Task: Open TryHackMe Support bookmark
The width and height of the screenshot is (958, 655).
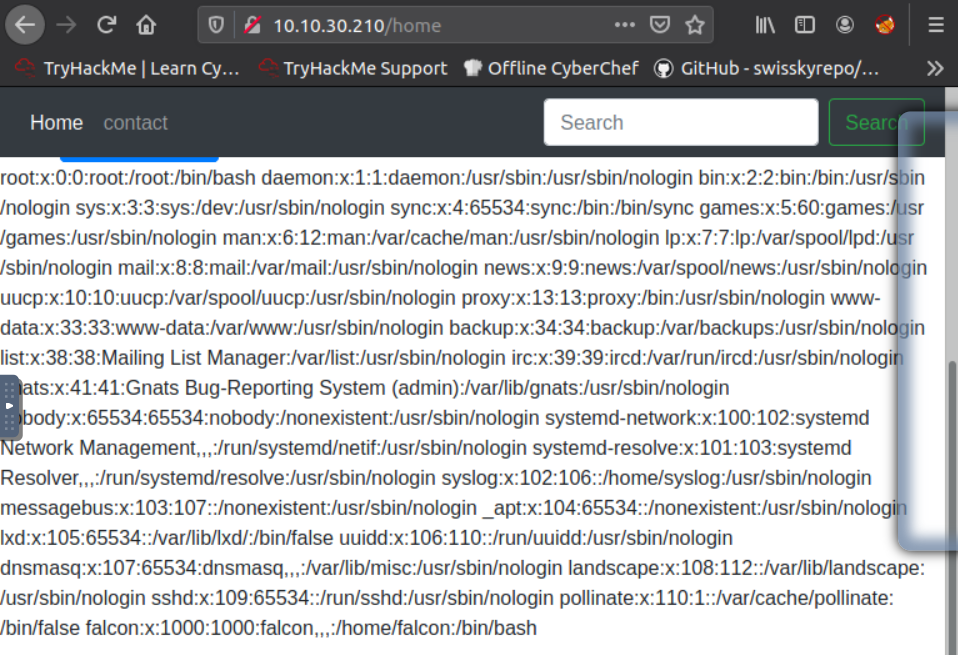Action: click(x=353, y=68)
